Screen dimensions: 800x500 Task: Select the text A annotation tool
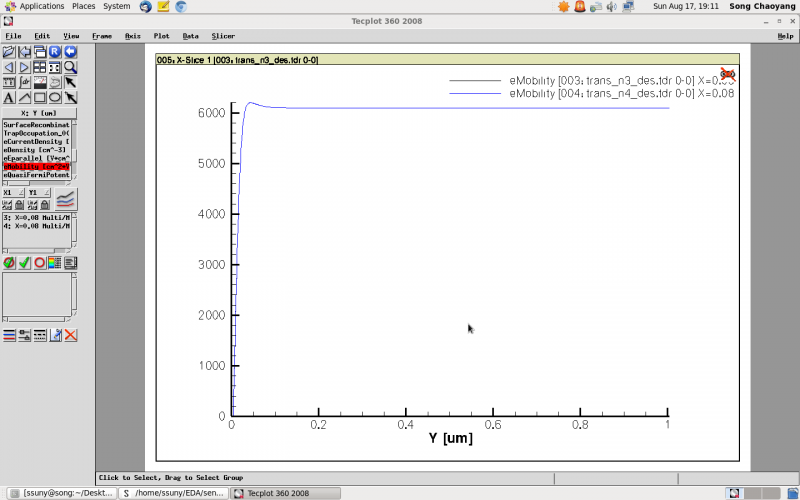point(9,97)
